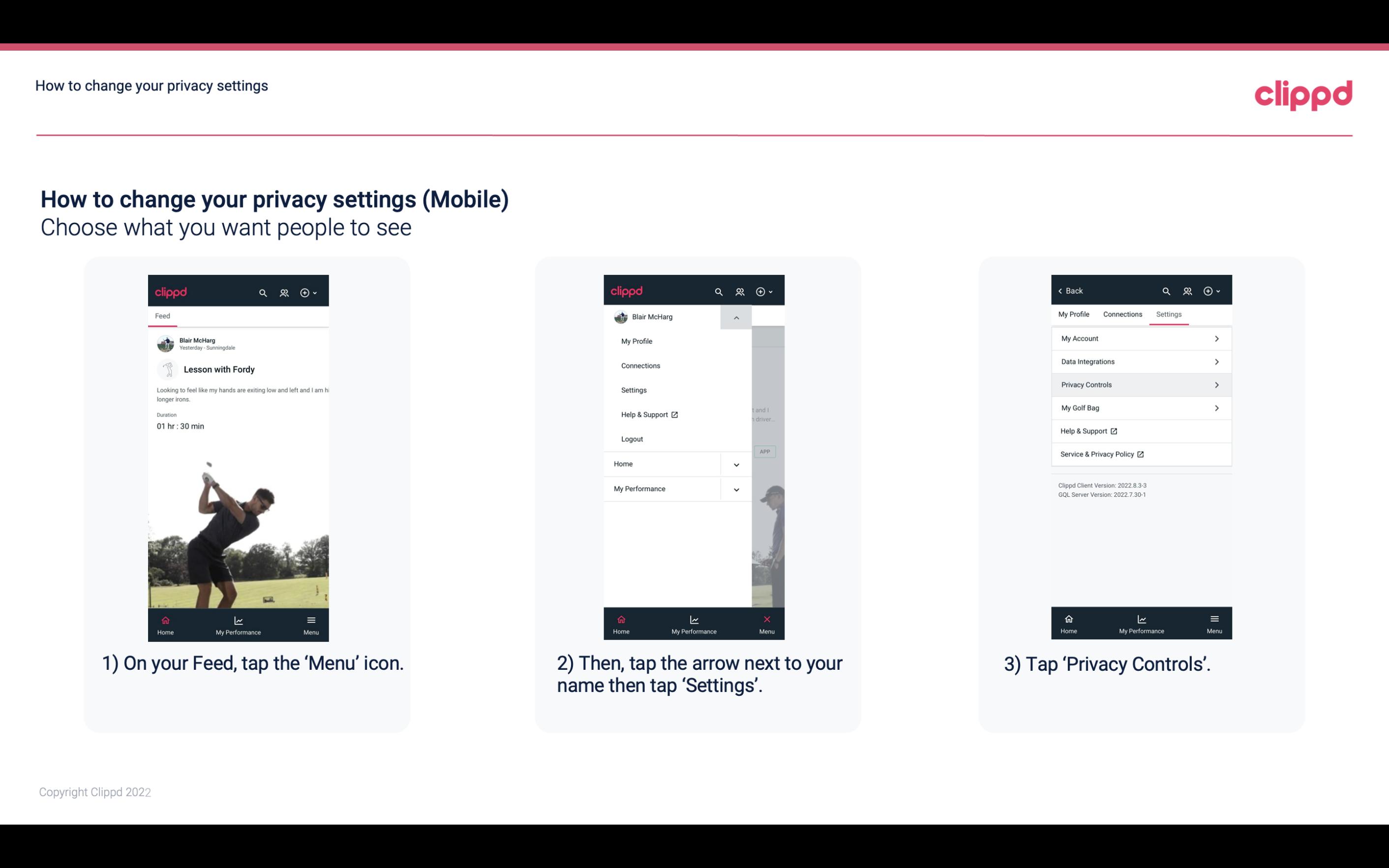The height and width of the screenshot is (868, 1389).
Task: Tap the Data Integrations settings option
Action: click(1140, 361)
